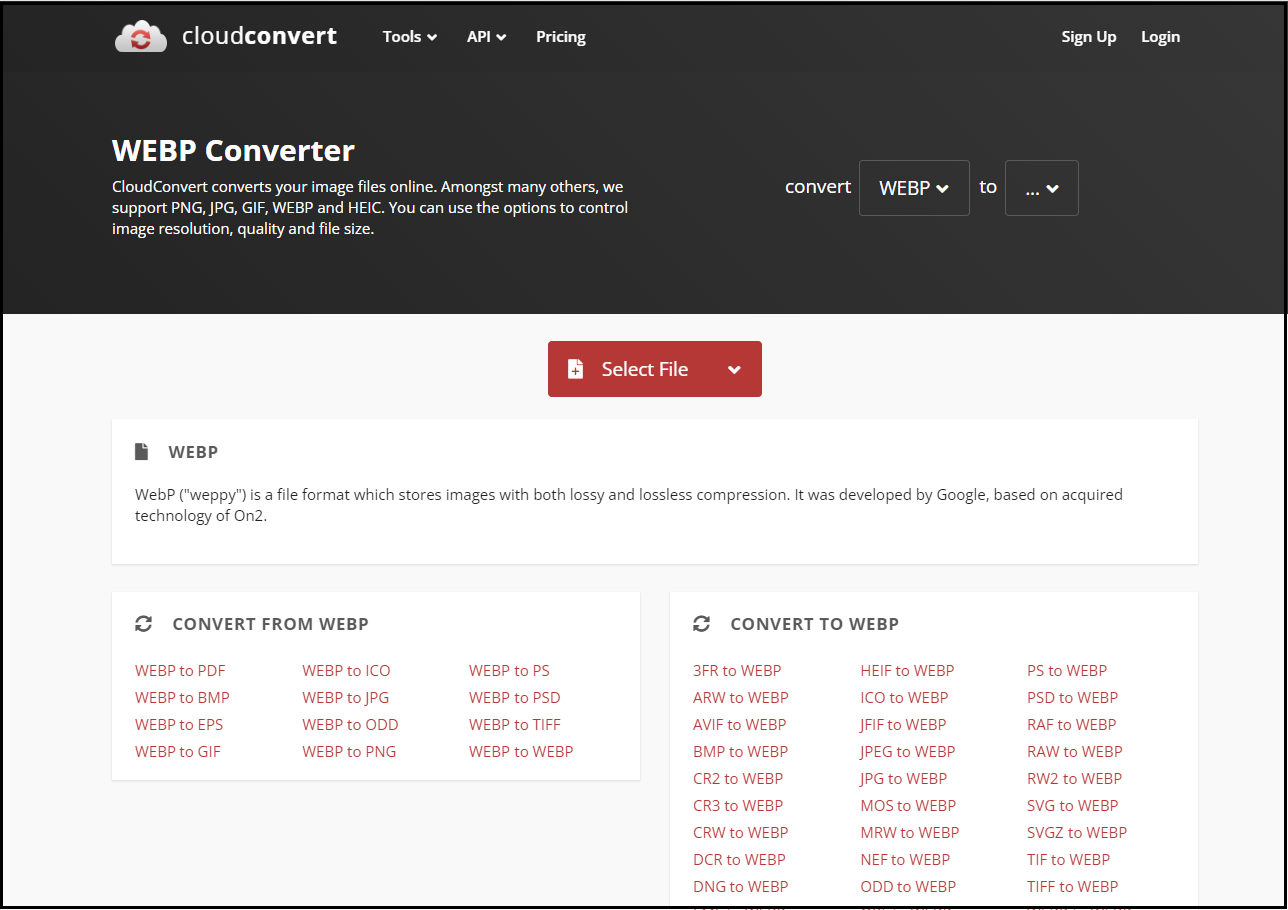Open WEBP to ICO link
This screenshot has width=1288, height=910.
click(346, 671)
